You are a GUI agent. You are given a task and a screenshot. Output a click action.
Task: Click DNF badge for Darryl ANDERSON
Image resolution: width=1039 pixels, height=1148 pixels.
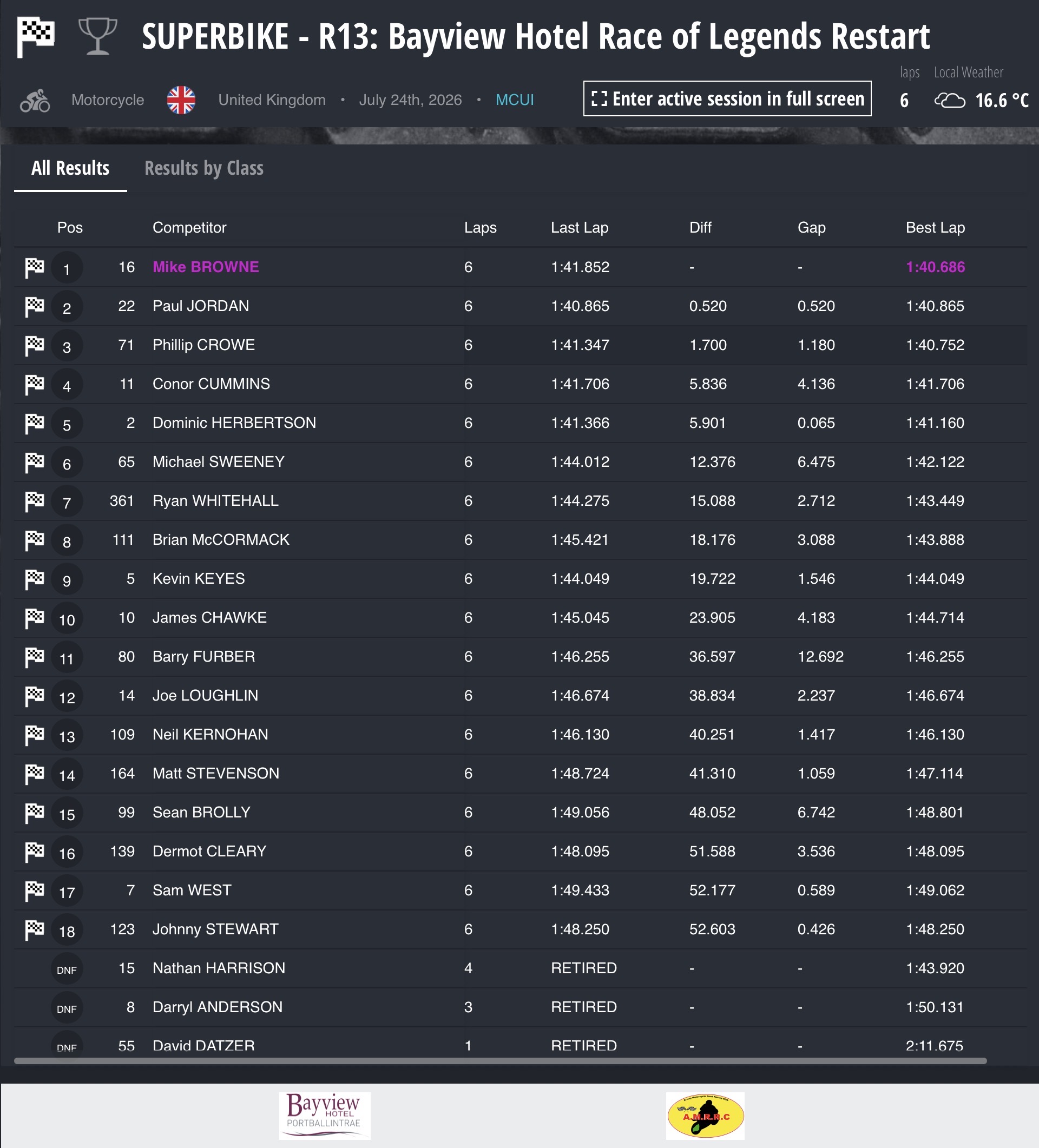67,1008
